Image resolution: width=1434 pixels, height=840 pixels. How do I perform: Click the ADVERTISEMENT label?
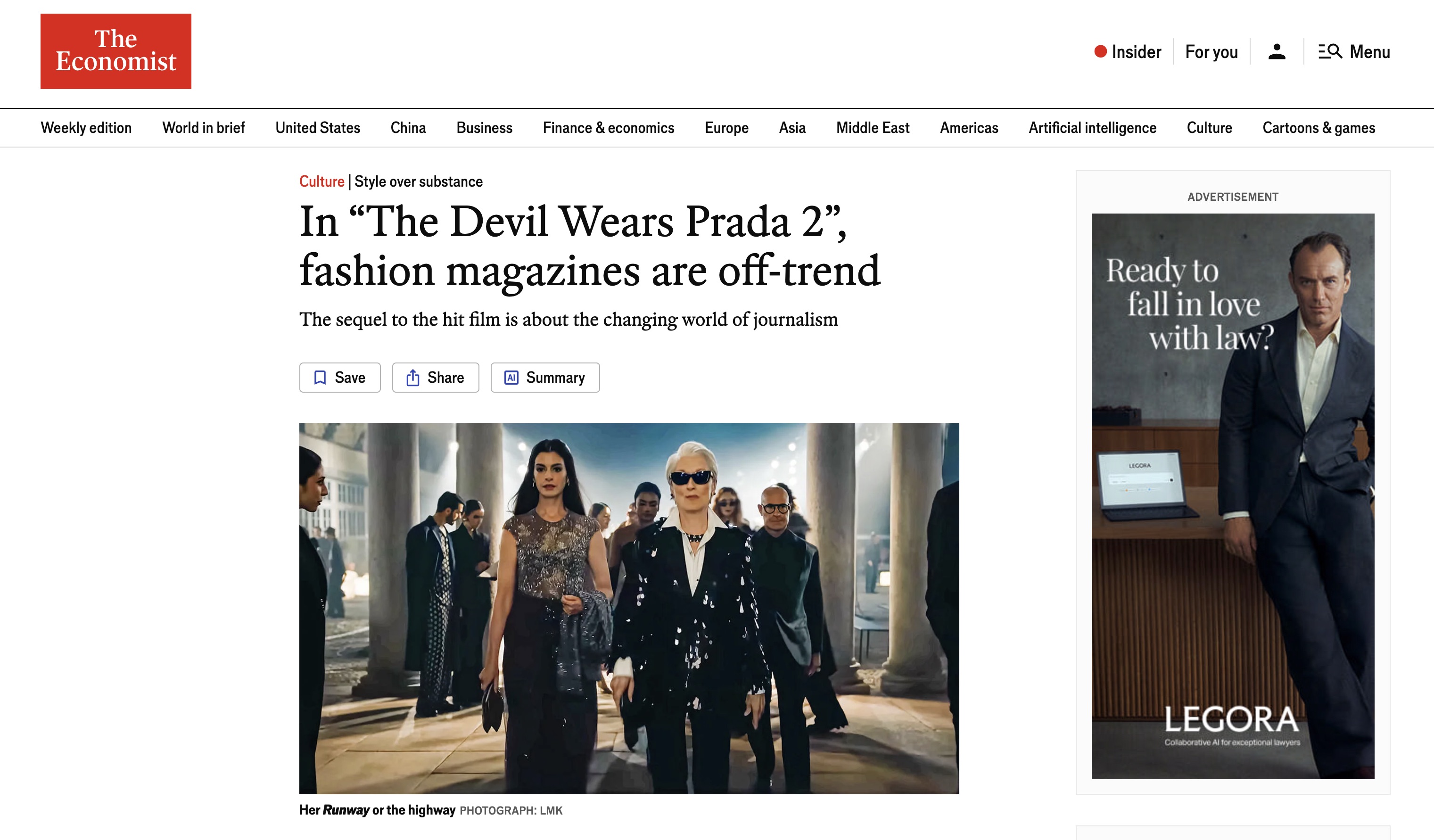pyautogui.click(x=1233, y=197)
